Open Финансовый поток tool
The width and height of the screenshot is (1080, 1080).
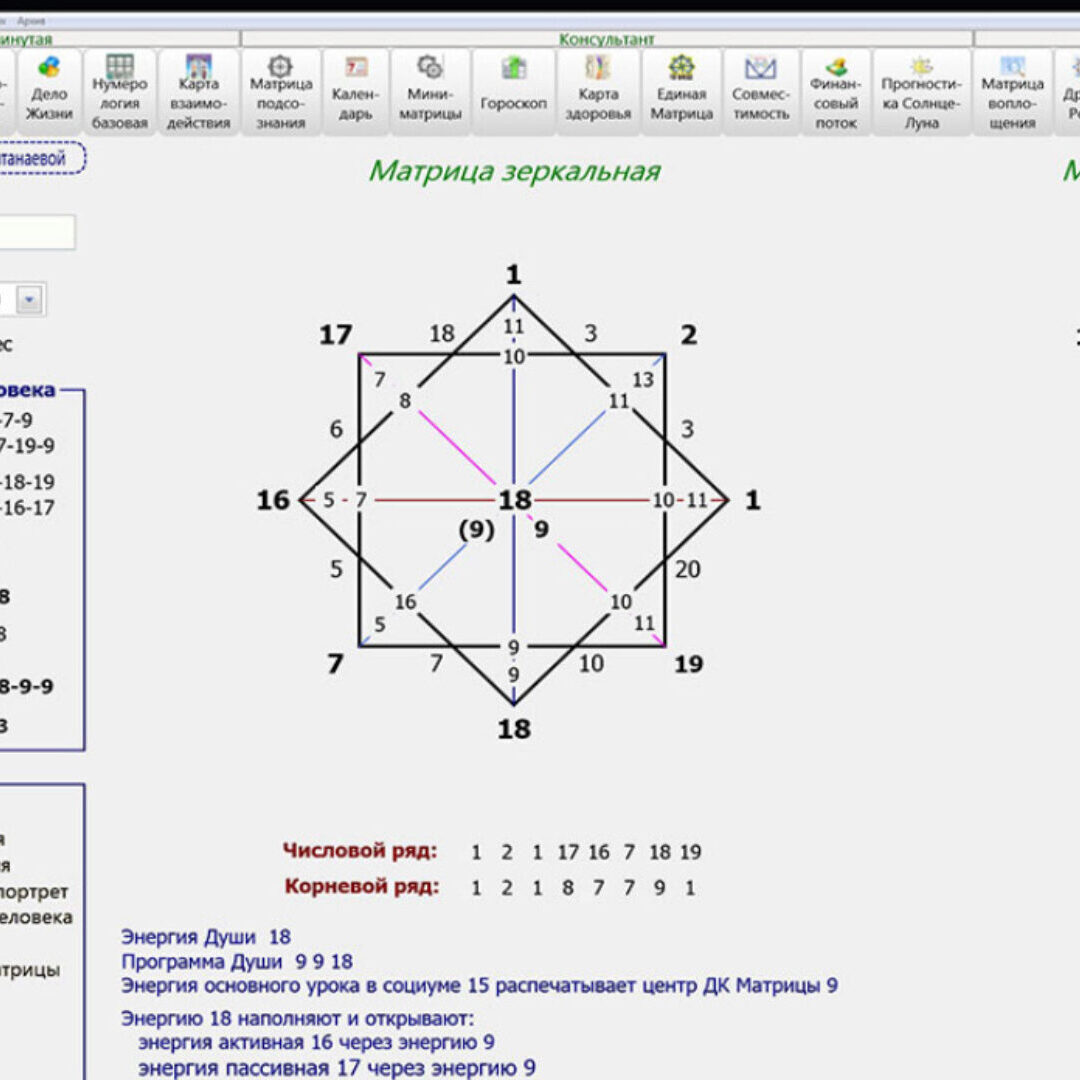coord(836,92)
